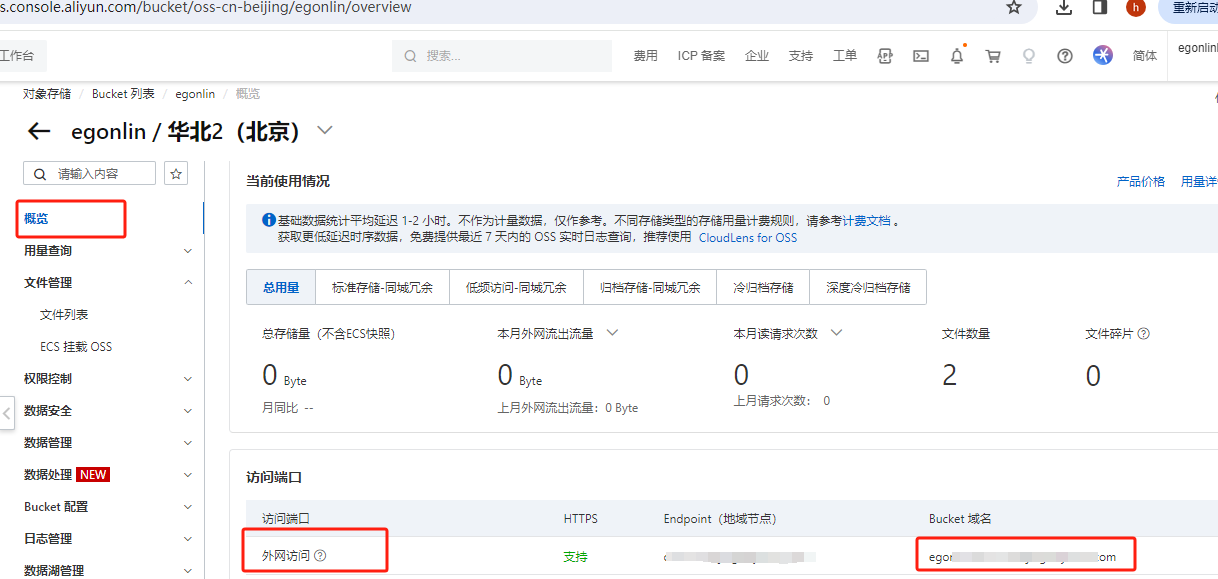
Task: Select the 冷归档存储 tab
Action: pyautogui.click(x=763, y=287)
